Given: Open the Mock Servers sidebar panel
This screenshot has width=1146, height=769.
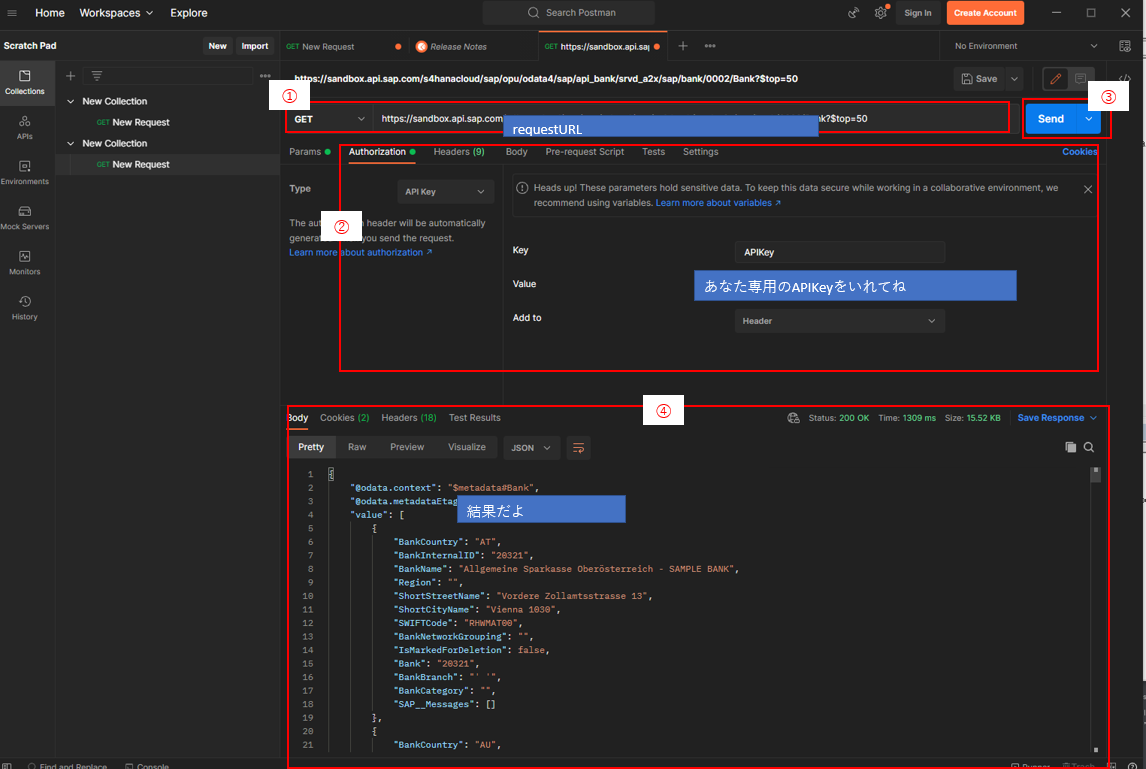Looking at the screenshot, I should (x=25, y=218).
